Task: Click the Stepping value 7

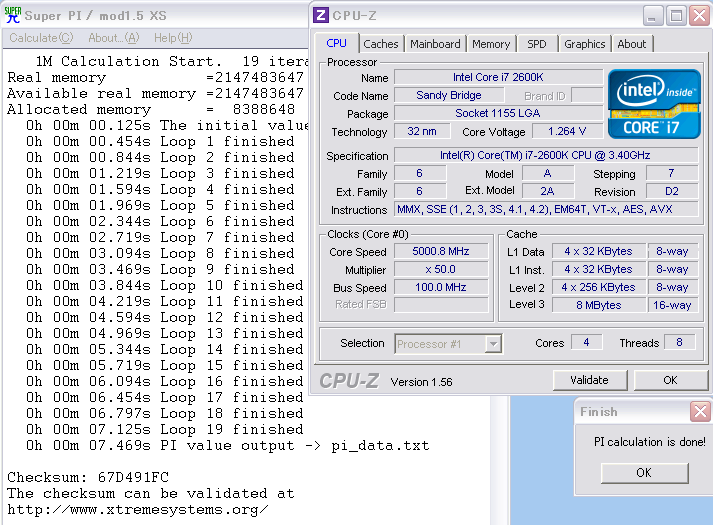Action: tap(672, 173)
